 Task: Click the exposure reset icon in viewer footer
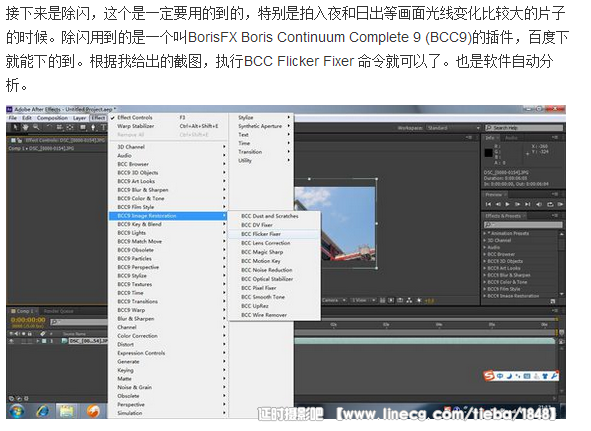[x=419, y=300]
